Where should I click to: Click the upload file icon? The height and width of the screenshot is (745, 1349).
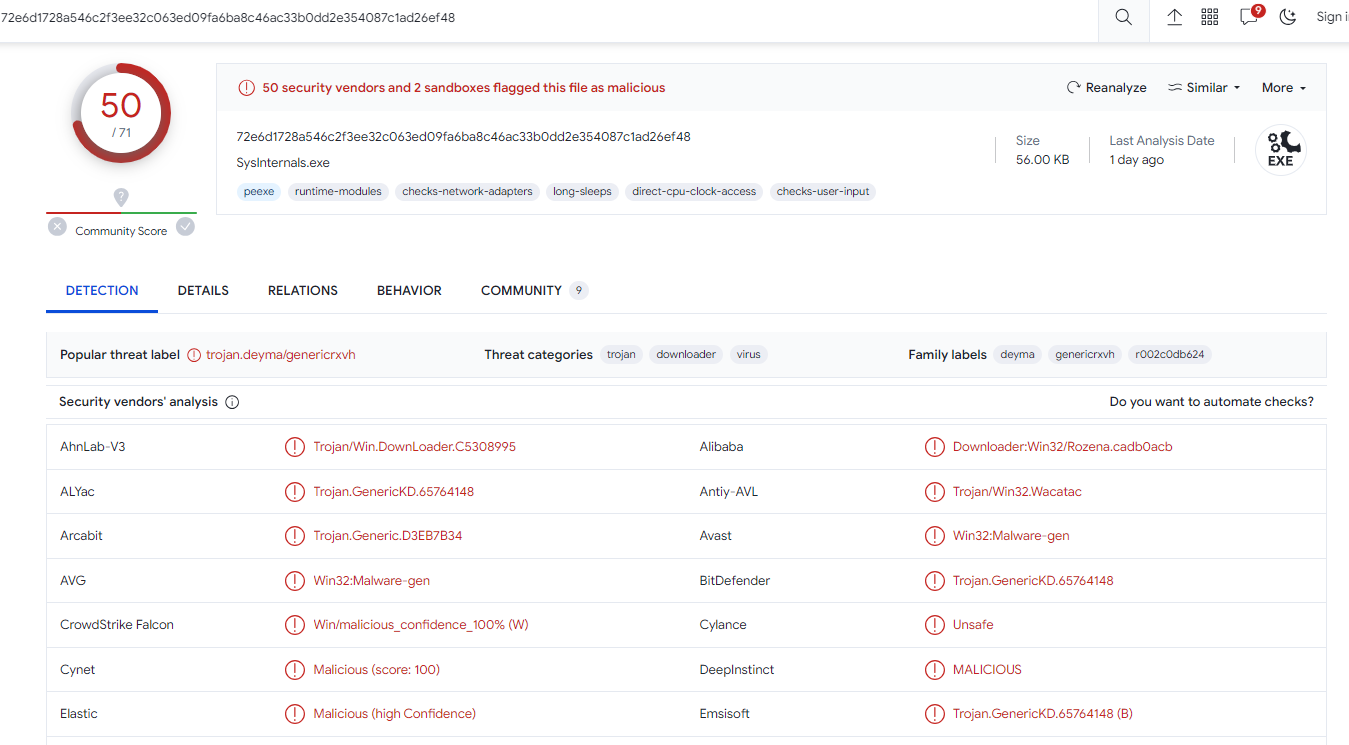click(1174, 17)
